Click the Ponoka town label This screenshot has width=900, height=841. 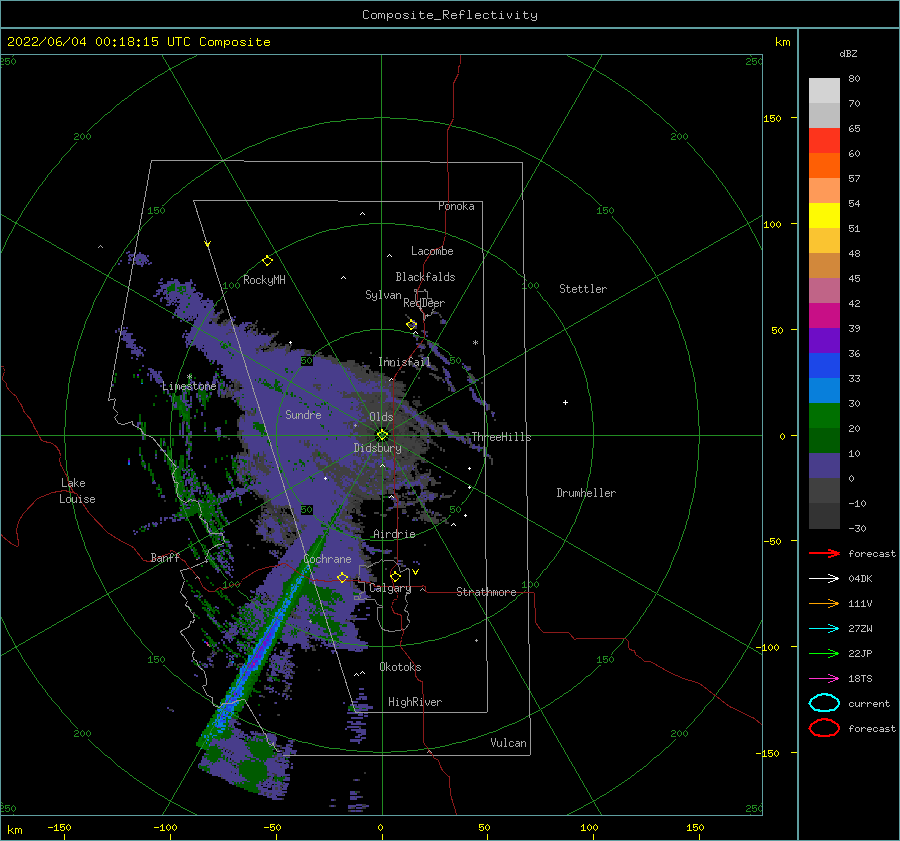click(x=456, y=206)
